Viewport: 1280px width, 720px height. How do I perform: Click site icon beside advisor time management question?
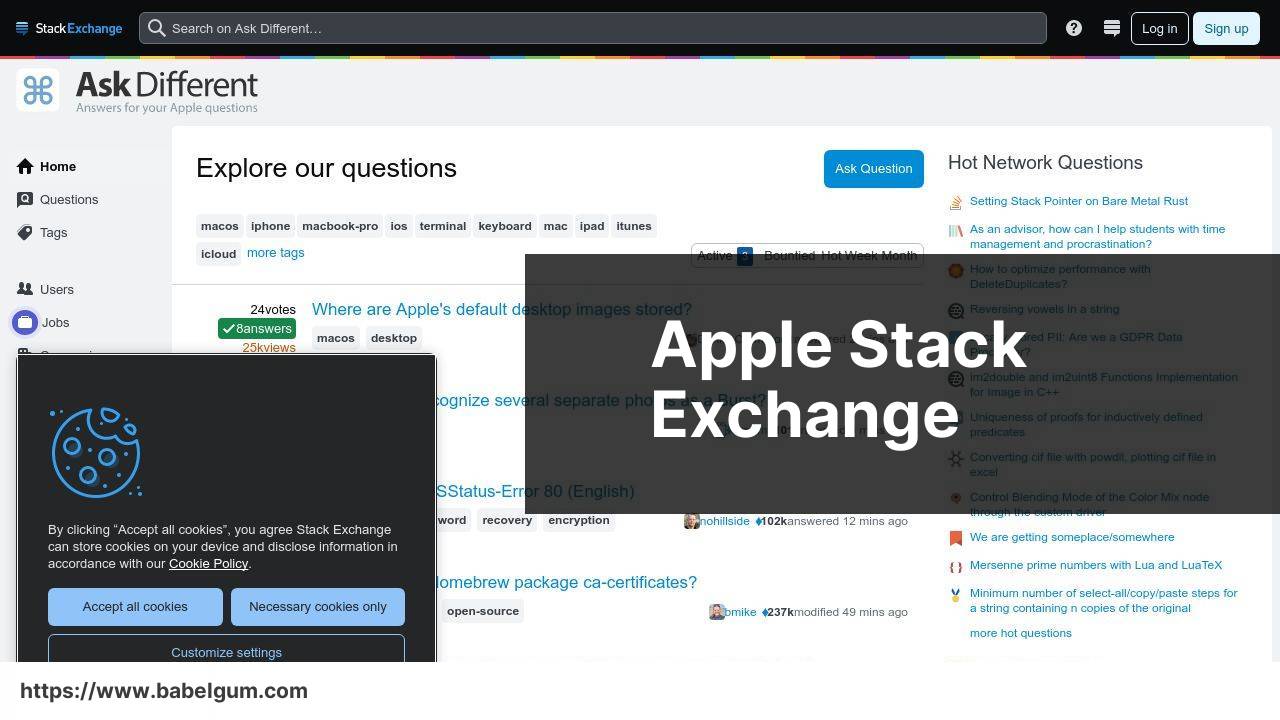pos(956,230)
